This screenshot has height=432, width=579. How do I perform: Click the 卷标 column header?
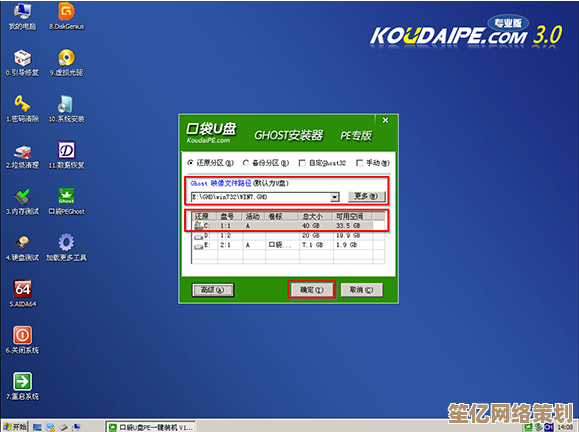point(282,216)
